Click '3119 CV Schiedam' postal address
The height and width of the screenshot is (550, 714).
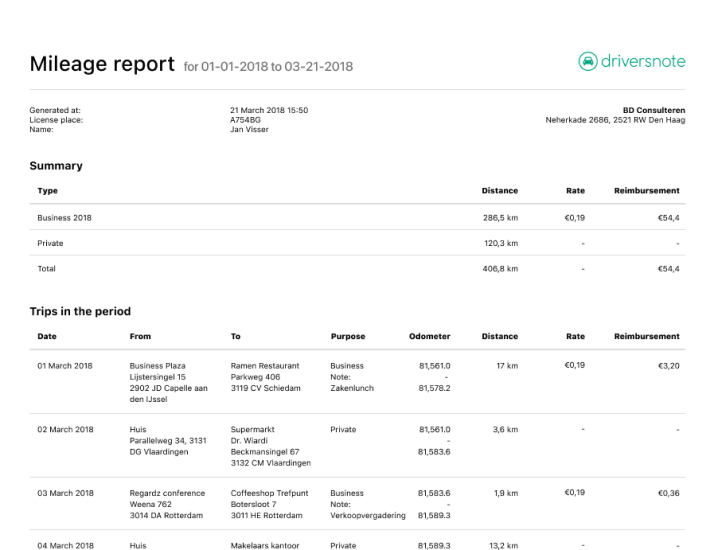[x=265, y=388]
